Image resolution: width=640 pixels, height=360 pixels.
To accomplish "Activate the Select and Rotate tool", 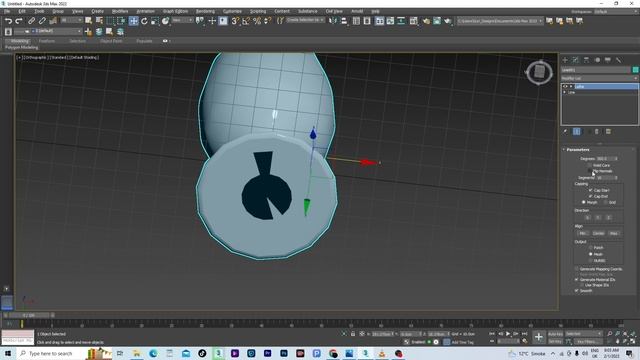I will (144, 21).
